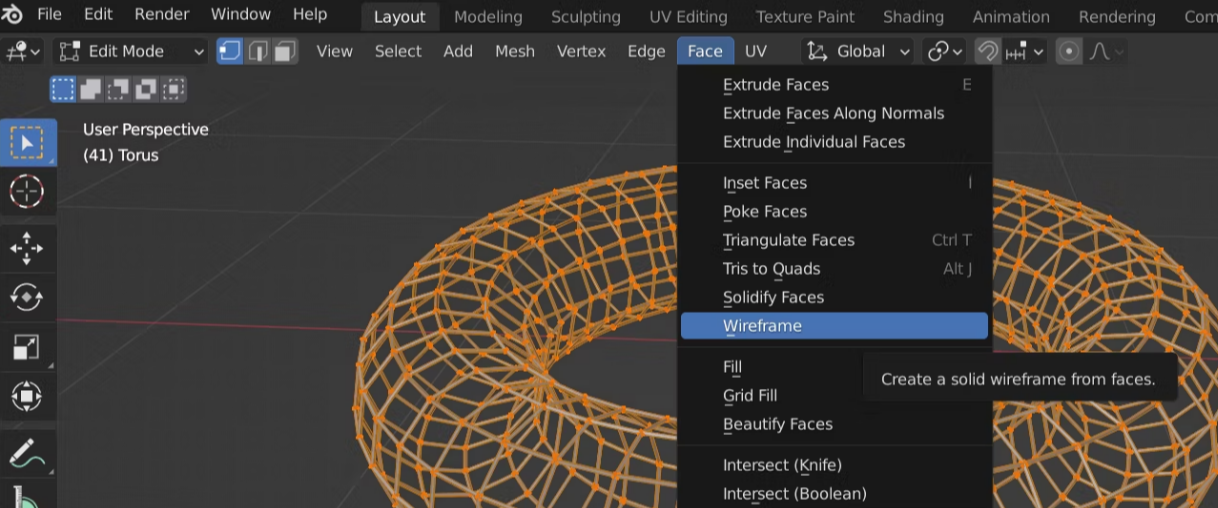Open the Select menu
The height and width of the screenshot is (508, 1218).
coord(398,52)
